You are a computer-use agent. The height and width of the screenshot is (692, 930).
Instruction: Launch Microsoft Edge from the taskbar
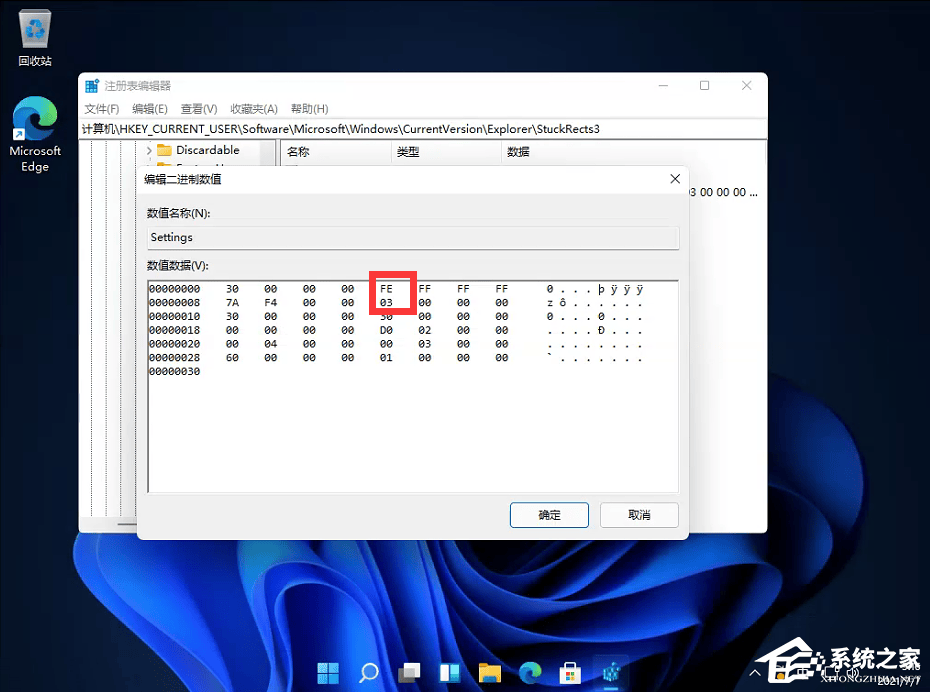coord(529,672)
